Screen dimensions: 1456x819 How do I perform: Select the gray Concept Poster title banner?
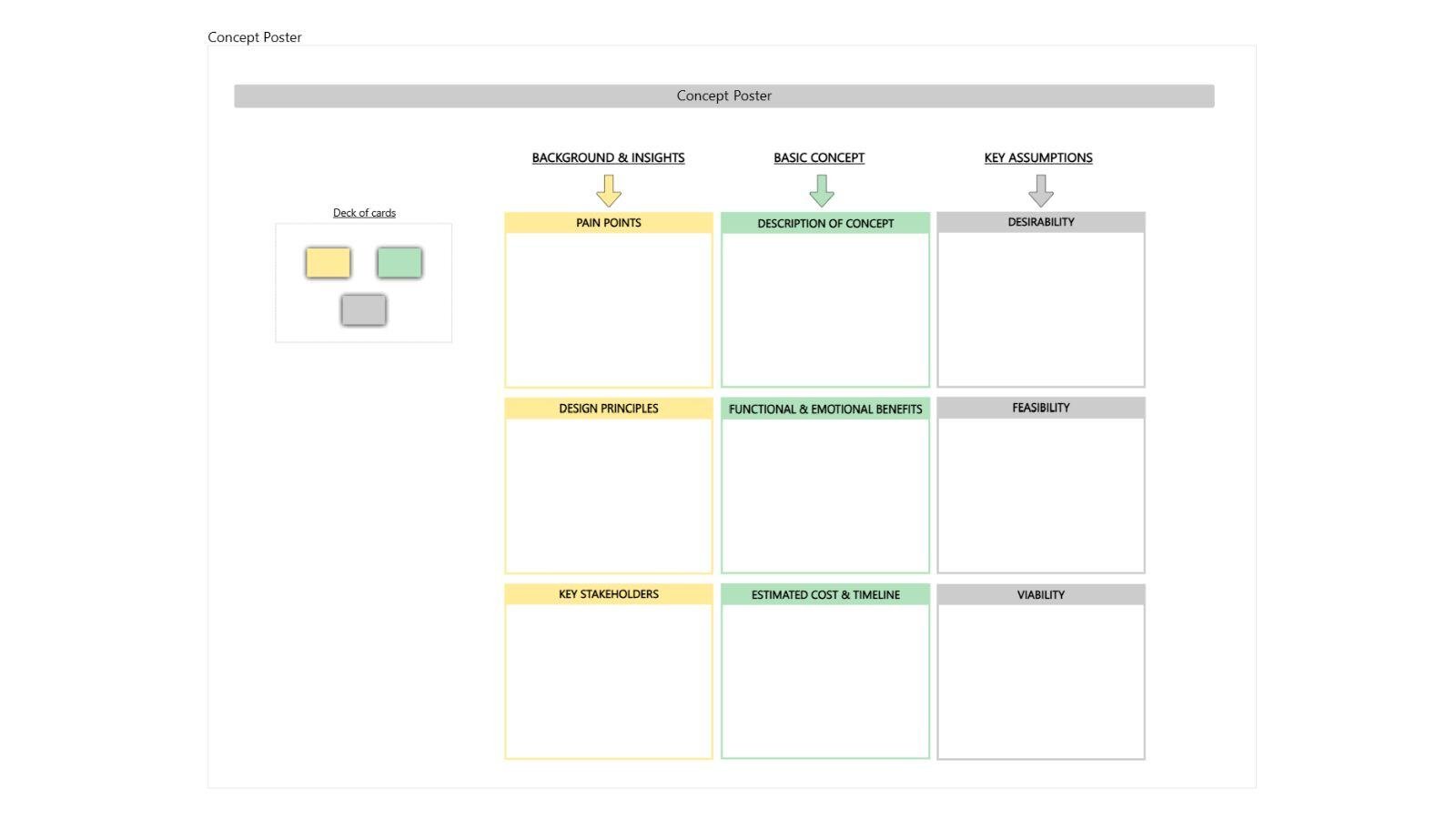point(723,96)
